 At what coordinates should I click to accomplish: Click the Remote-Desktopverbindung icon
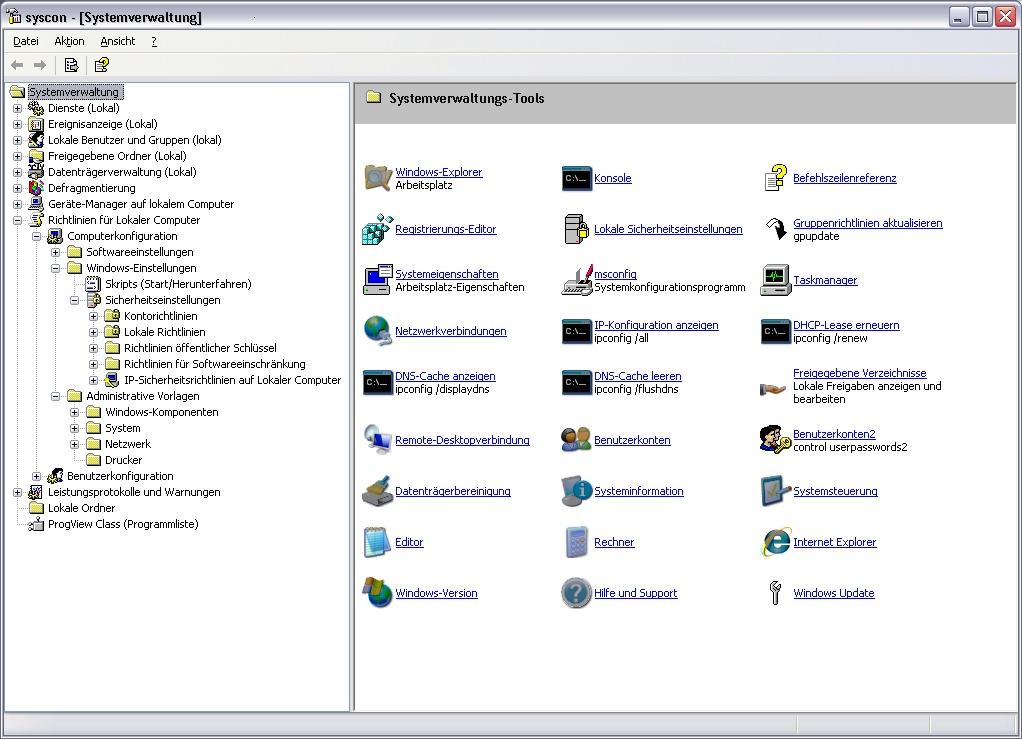377,440
